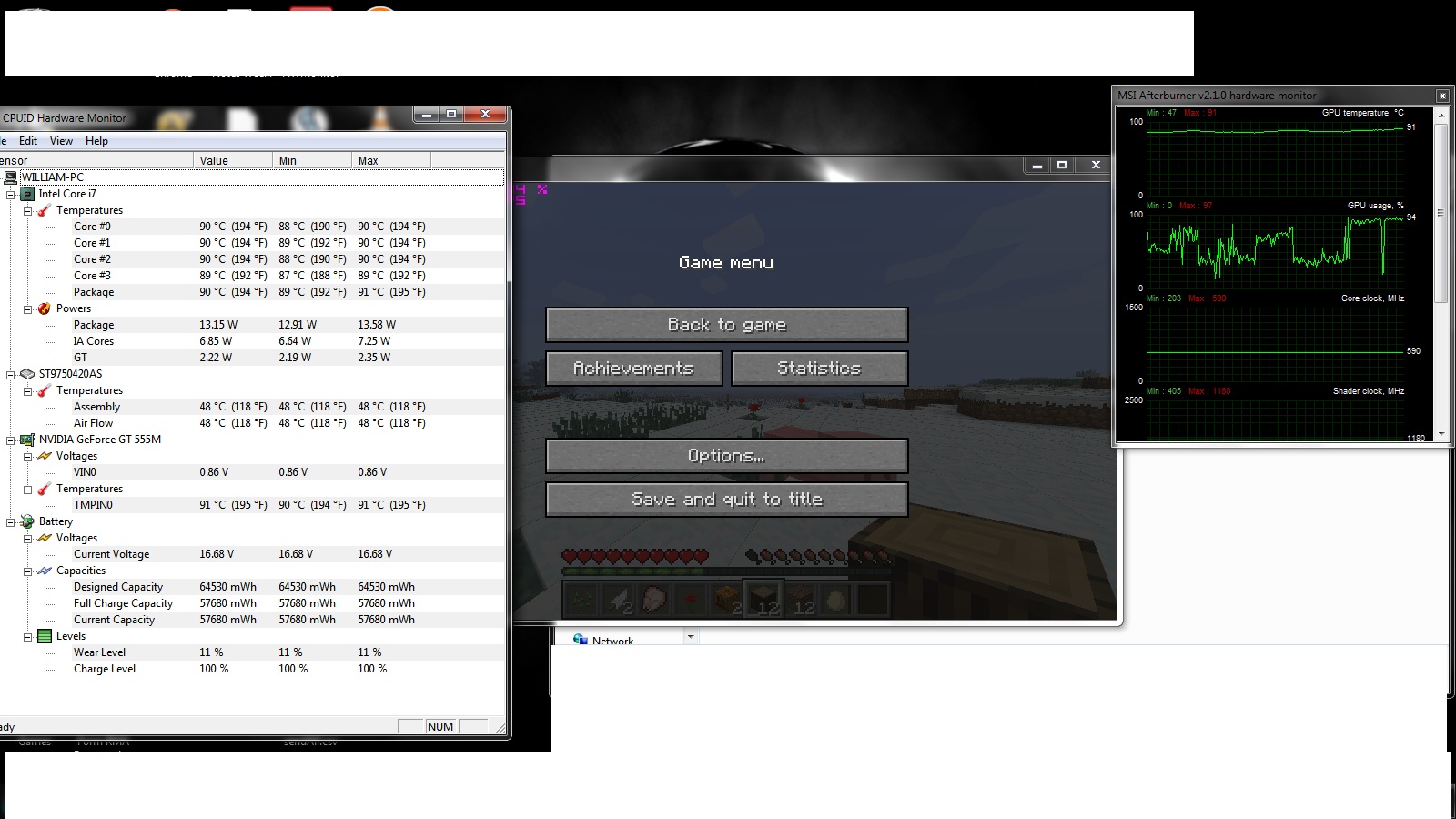The width and height of the screenshot is (1456, 819).
Task: Click the Intel Core i7 chip icon
Action: click(27, 194)
